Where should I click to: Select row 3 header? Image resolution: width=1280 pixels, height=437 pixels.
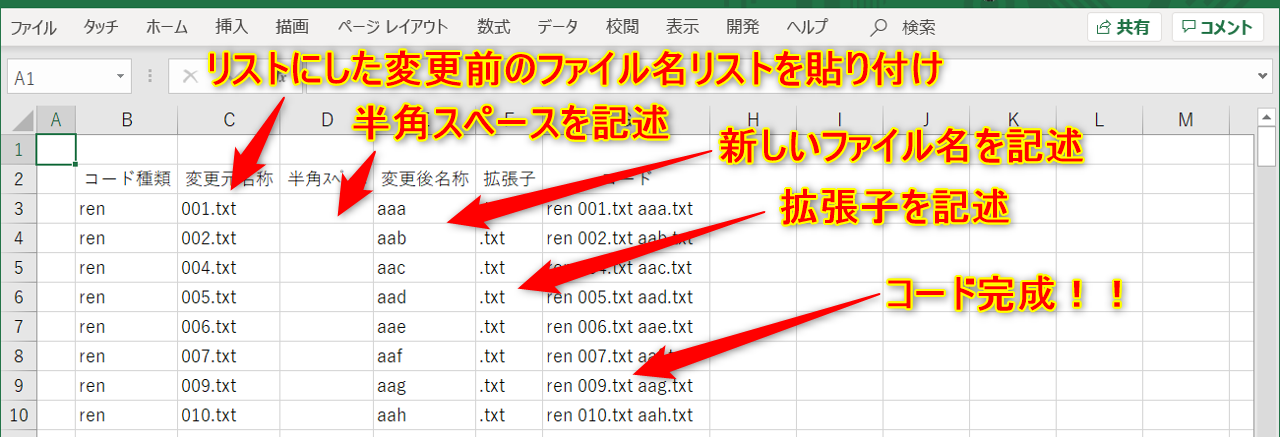click(18, 209)
